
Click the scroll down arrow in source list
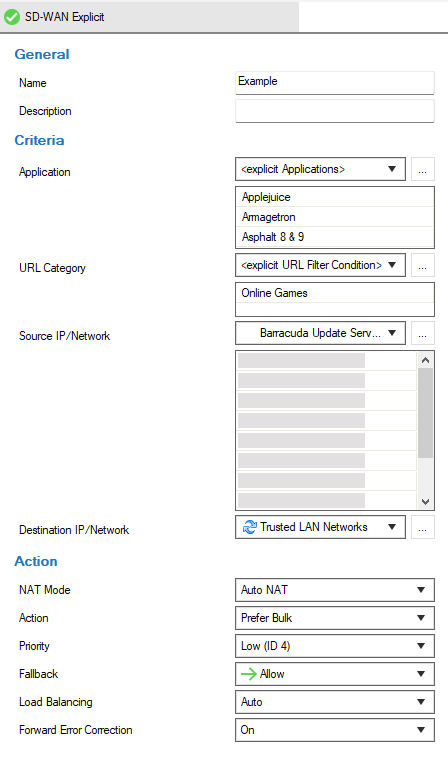coord(425,502)
